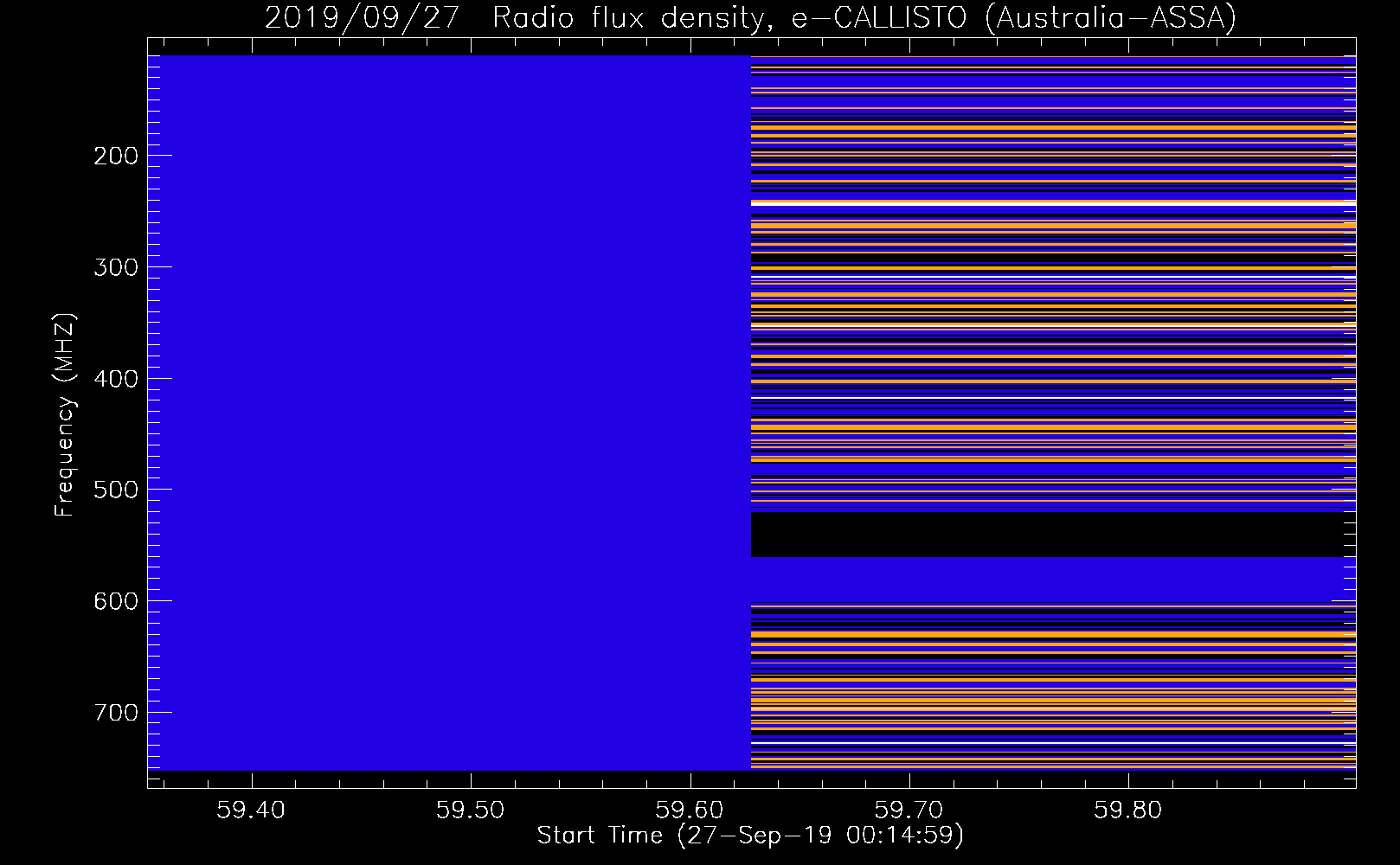
Task: Click the 59.80 time tick label
Action: (x=1128, y=810)
